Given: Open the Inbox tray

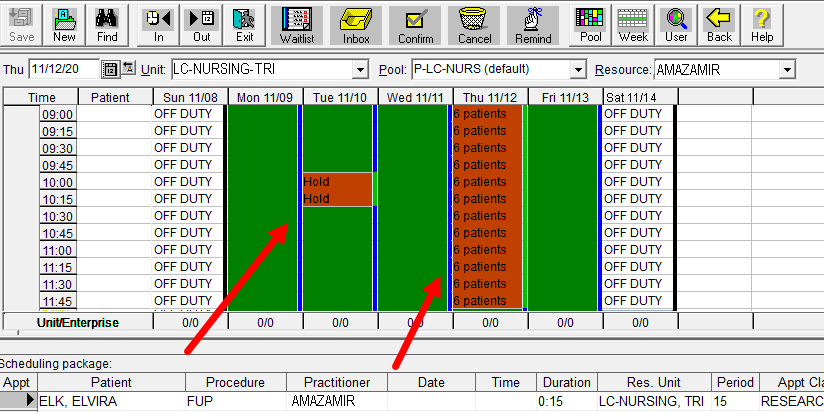Looking at the screenshot, I should click(356, 25).
